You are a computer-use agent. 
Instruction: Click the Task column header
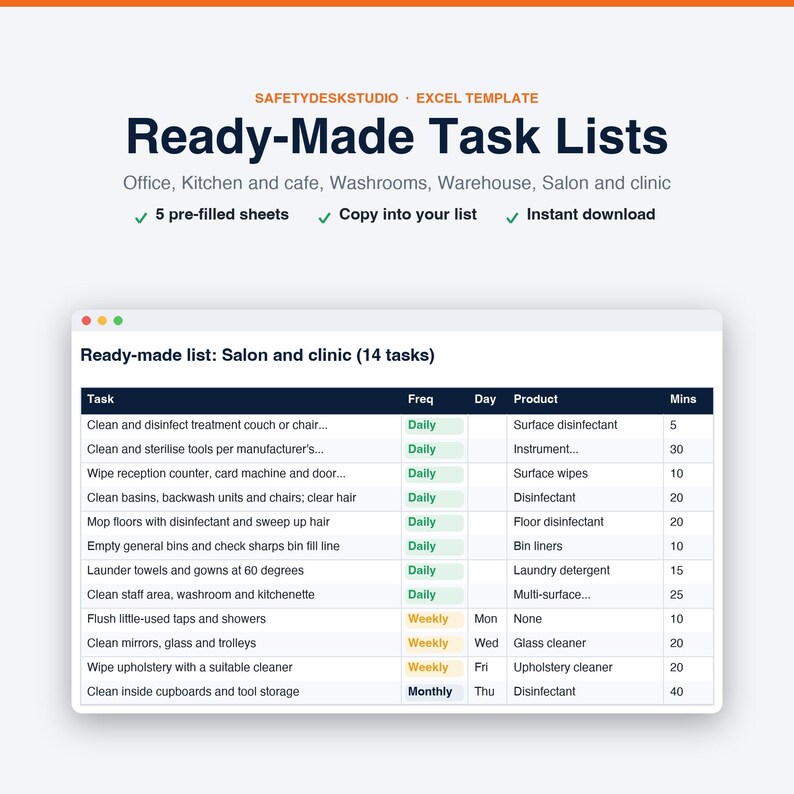(100, 399)
